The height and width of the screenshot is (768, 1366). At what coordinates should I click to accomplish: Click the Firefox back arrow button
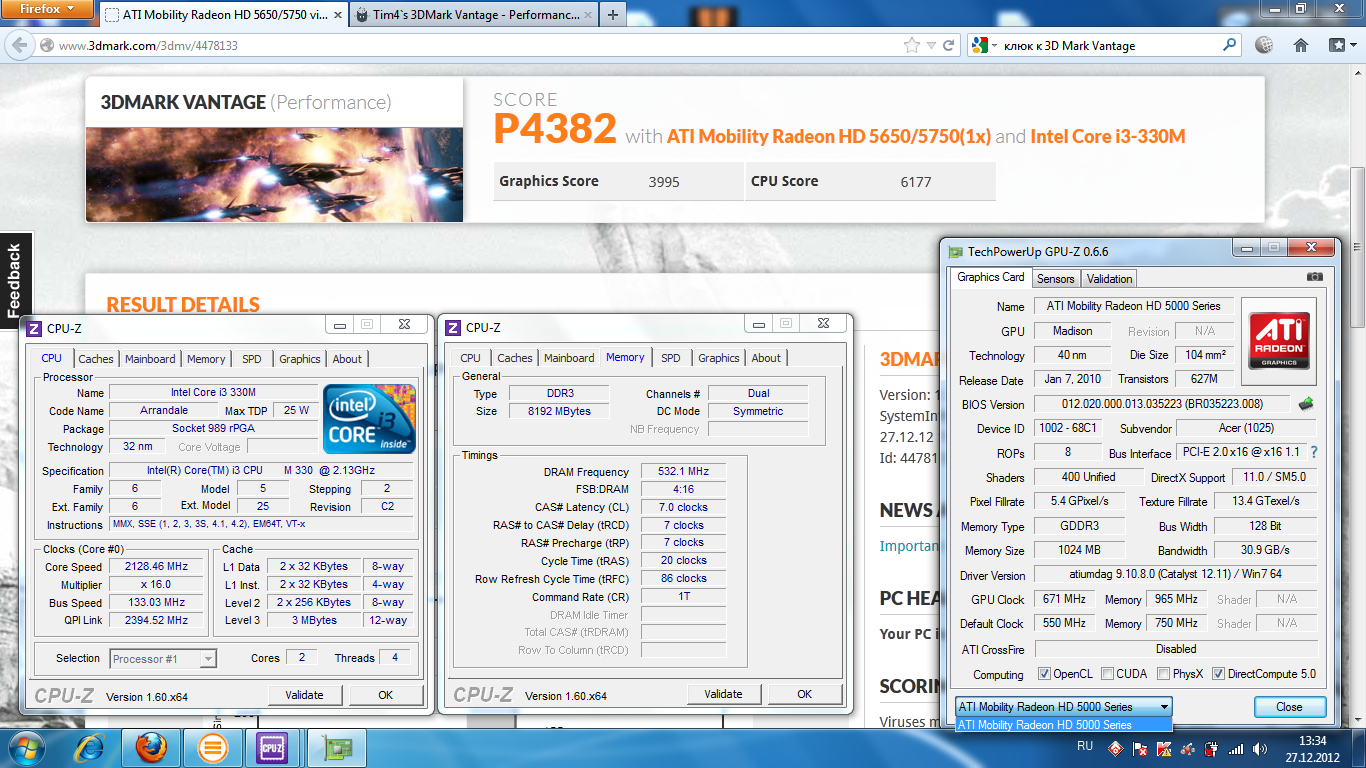tap(21, 45)
